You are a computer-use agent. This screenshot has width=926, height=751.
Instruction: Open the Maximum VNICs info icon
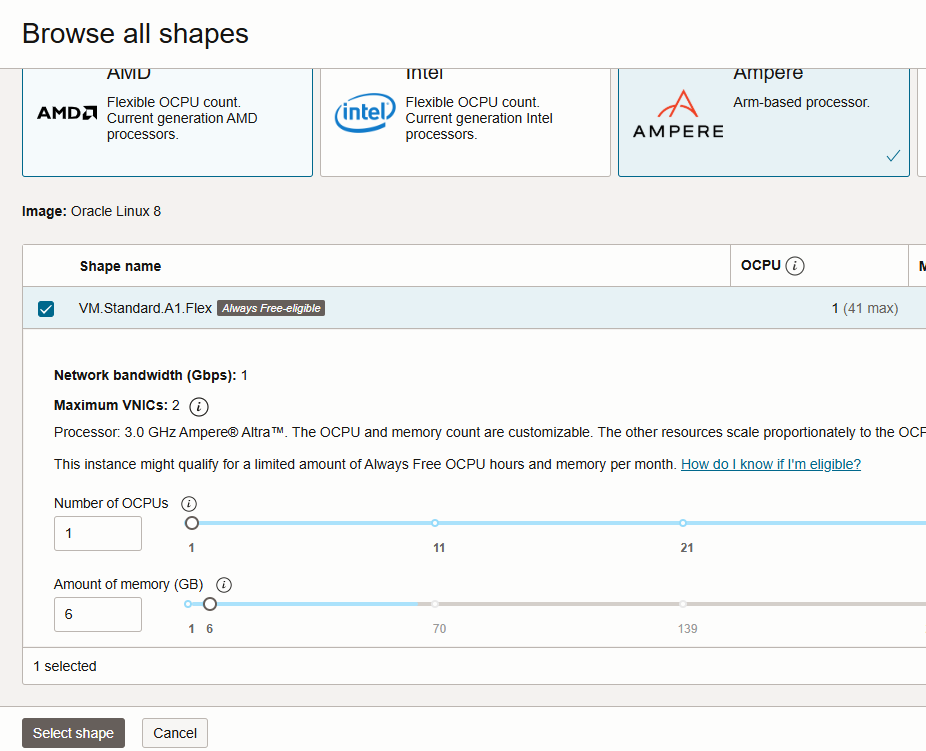click(x=199, y=406)
